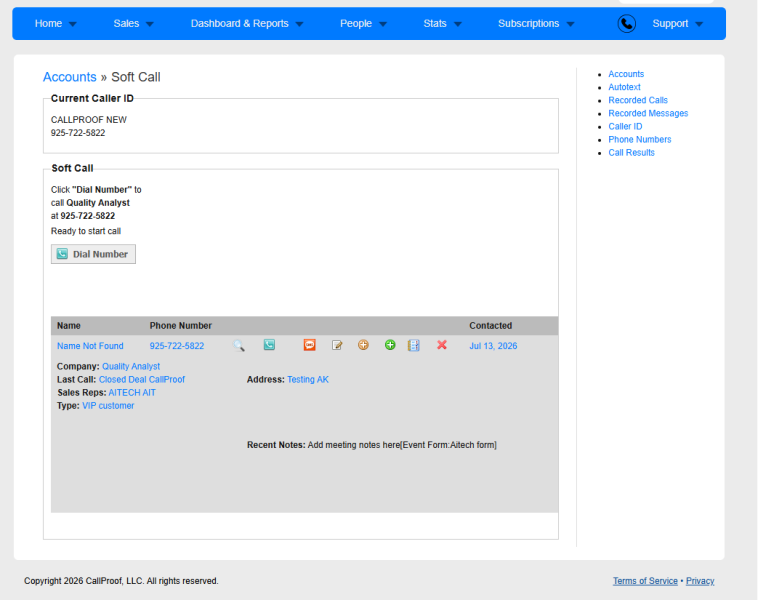
Task: Open the Name Not Found contact link
Action: tap(90, 346)
